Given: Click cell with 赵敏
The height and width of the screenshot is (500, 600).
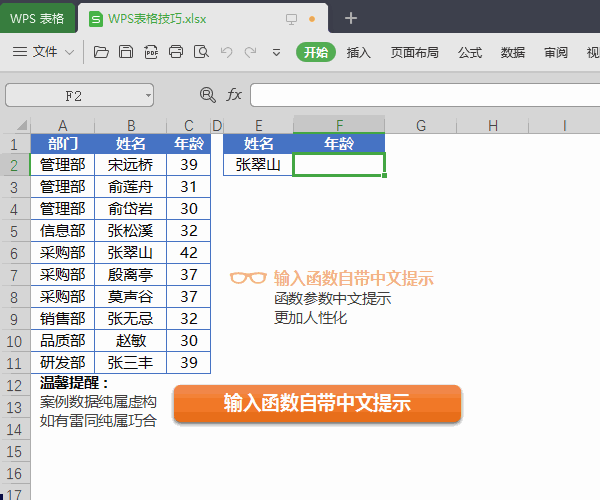Looking at the screenshot, I should click(130, 341).
